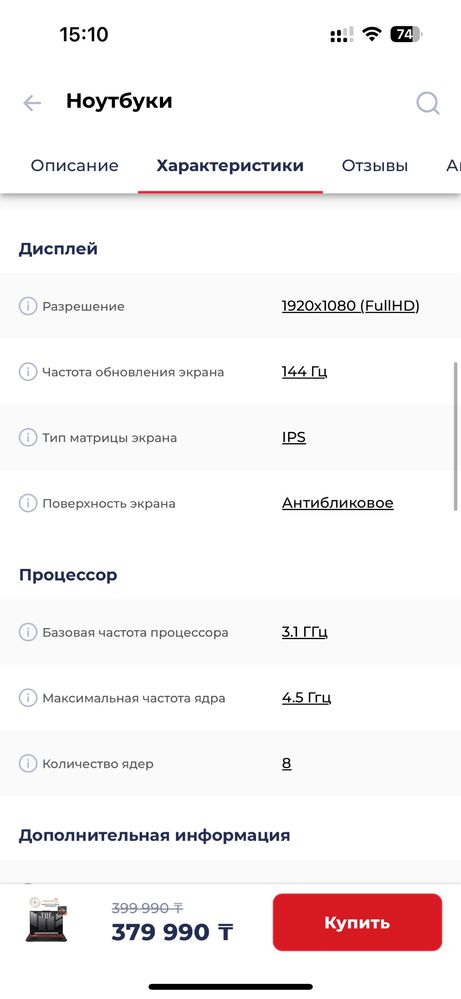
Task: Tap info icon next to Поверхность экрана
Action: tap(27, 503)
